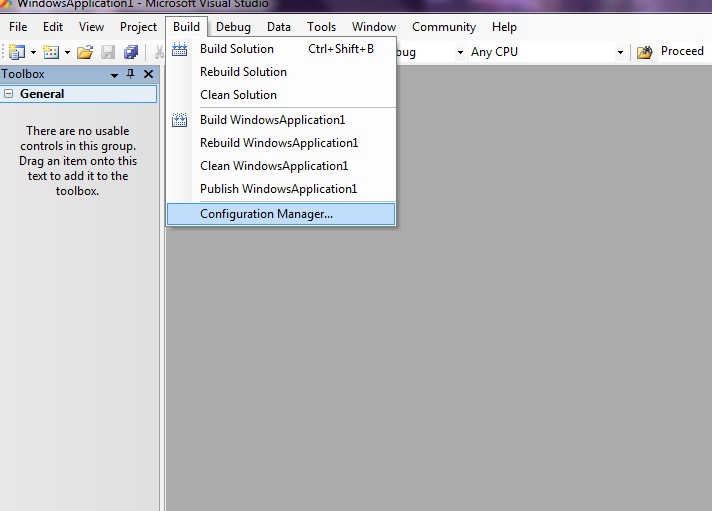
Task: Select Clean WindowsApplication1
Action: [281, 166]
